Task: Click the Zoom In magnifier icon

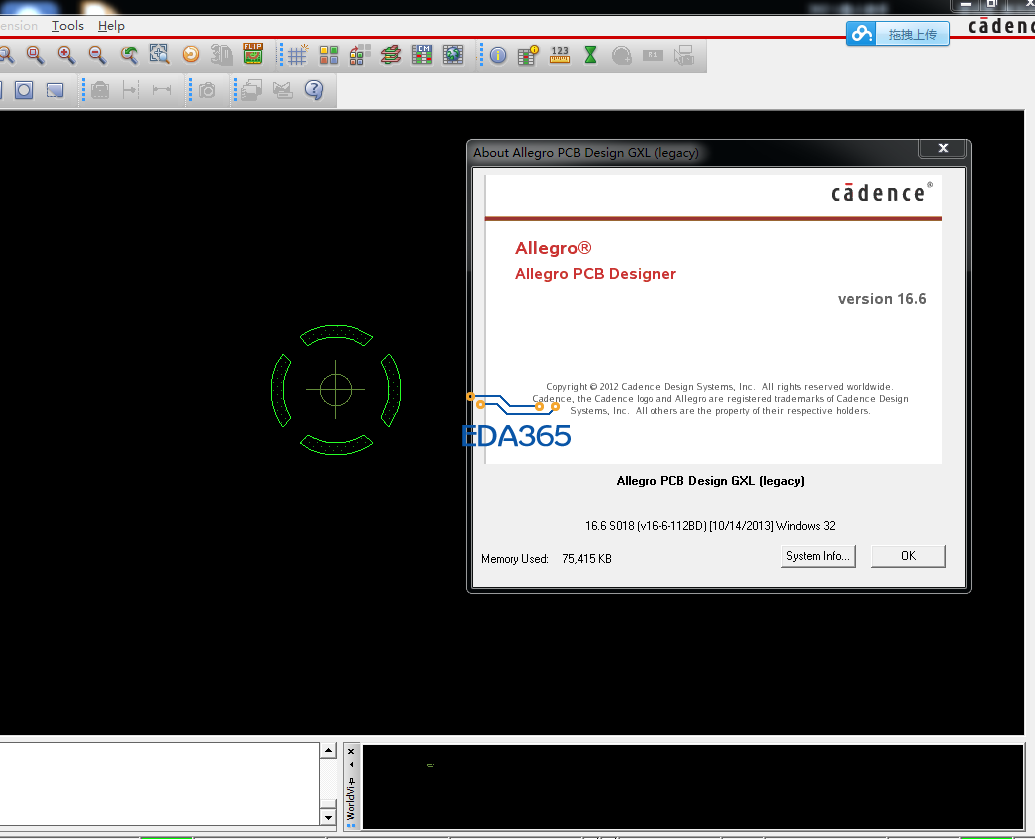Action: tap(66, 55)
